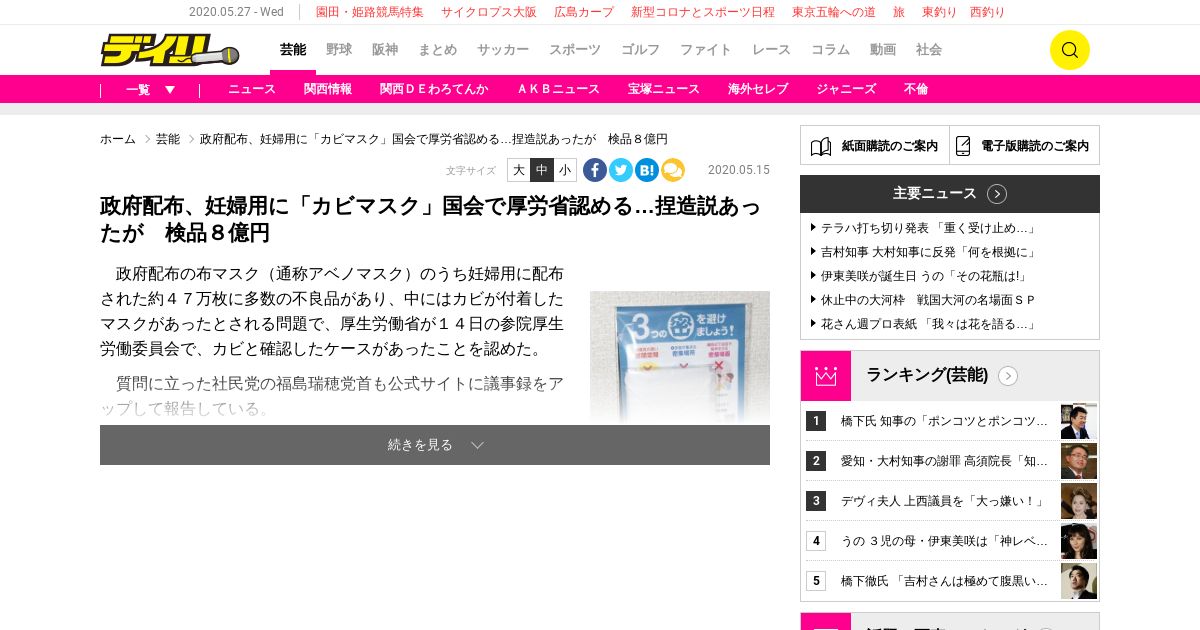1200x630 pixels.
Task: Open the yellow comment bubble icon
Action: point(673,170)
